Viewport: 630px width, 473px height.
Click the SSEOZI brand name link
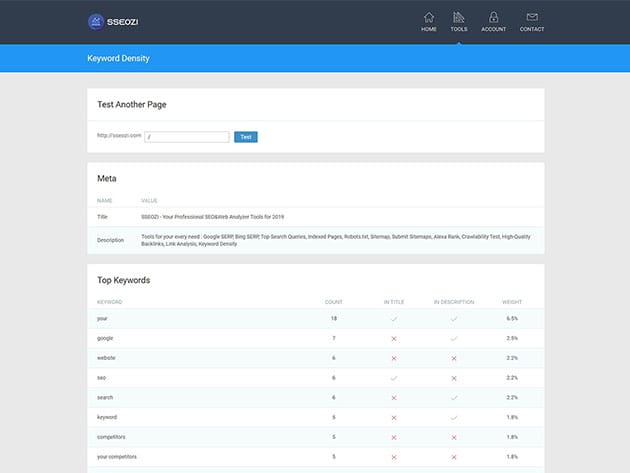pyautogui.click(x=128, y=21)
